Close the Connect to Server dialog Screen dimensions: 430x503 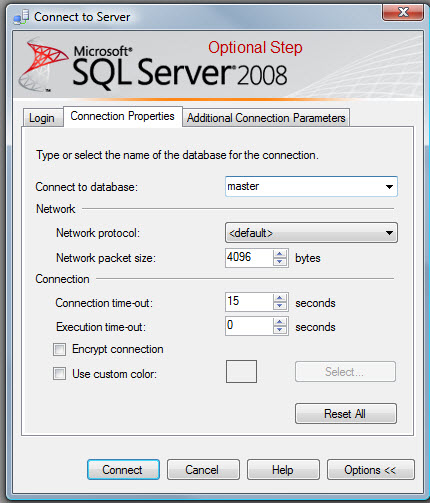[x=403, y=12]
